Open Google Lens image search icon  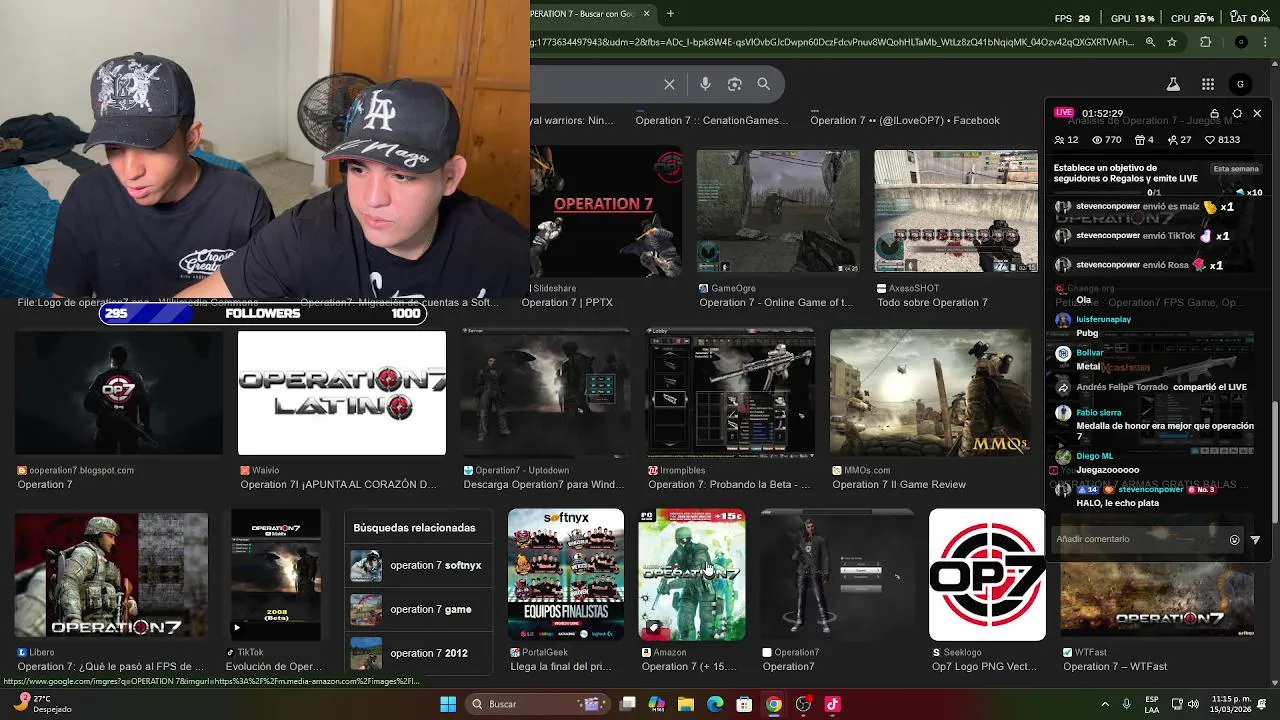tap(735, 84)
